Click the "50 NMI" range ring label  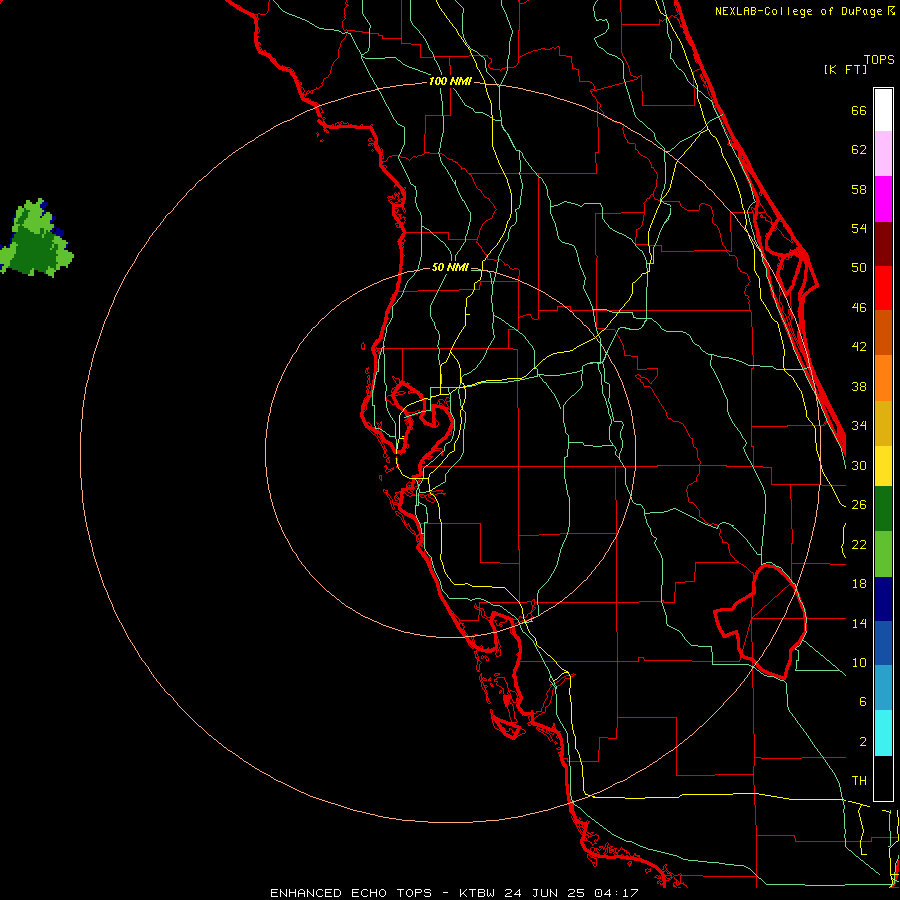[450, 267]
